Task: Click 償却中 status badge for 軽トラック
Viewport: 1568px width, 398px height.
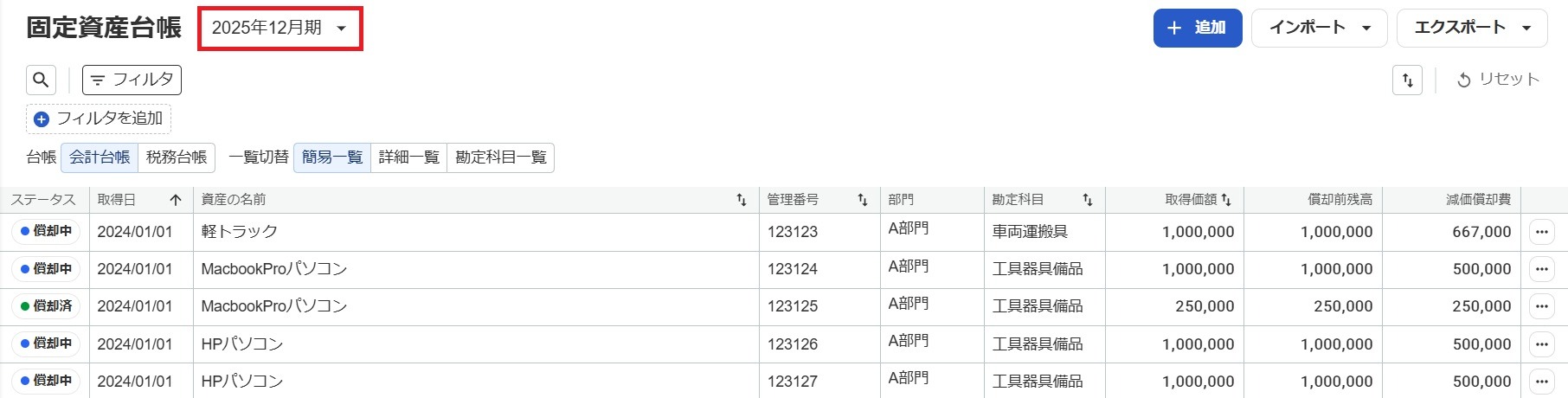Action: [46, 232]
